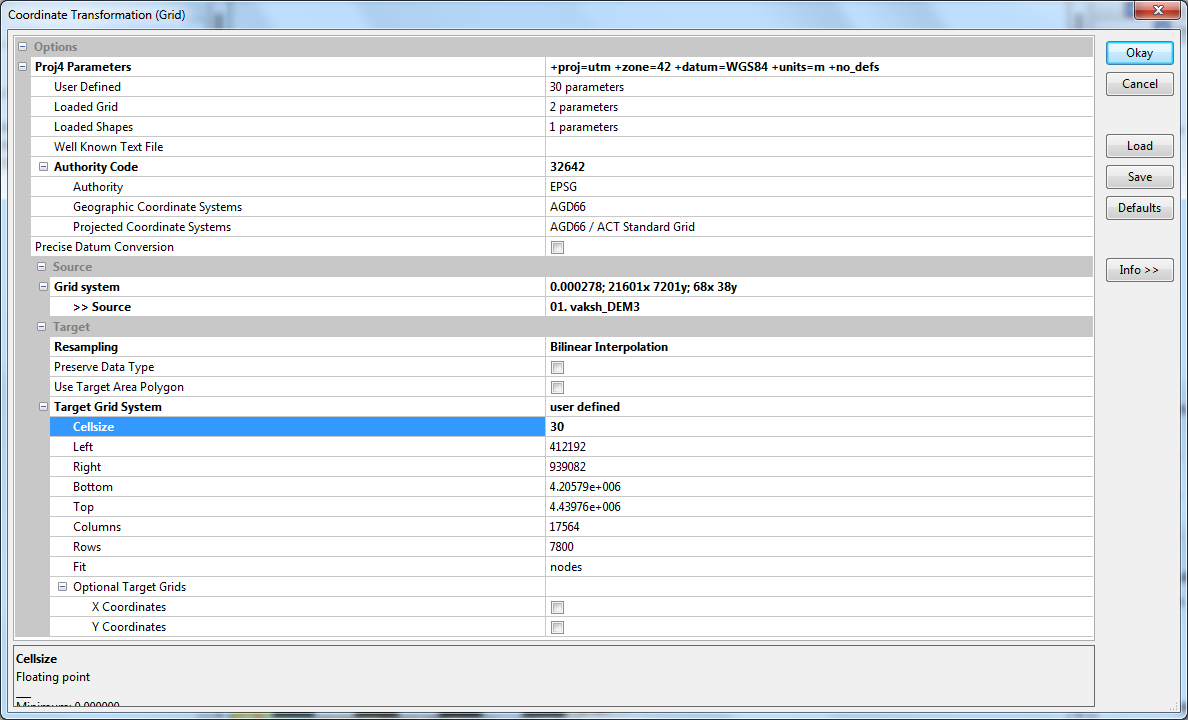Choose Projected Coordinate System AGD66 / ACT Standard Grid
Viewport: 1188px width, 720px height.
pyautogui.click(x=819, y=227)
